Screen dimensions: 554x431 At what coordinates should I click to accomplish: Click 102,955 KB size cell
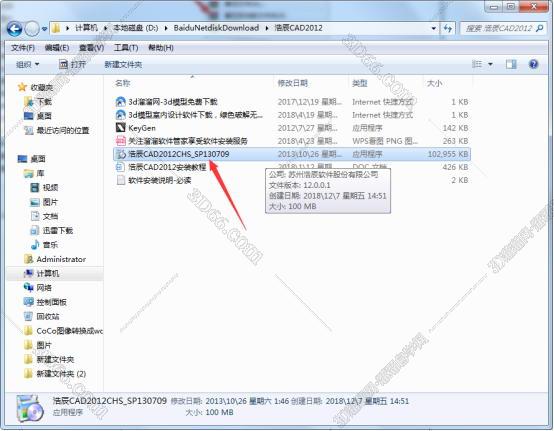(448, 154)
